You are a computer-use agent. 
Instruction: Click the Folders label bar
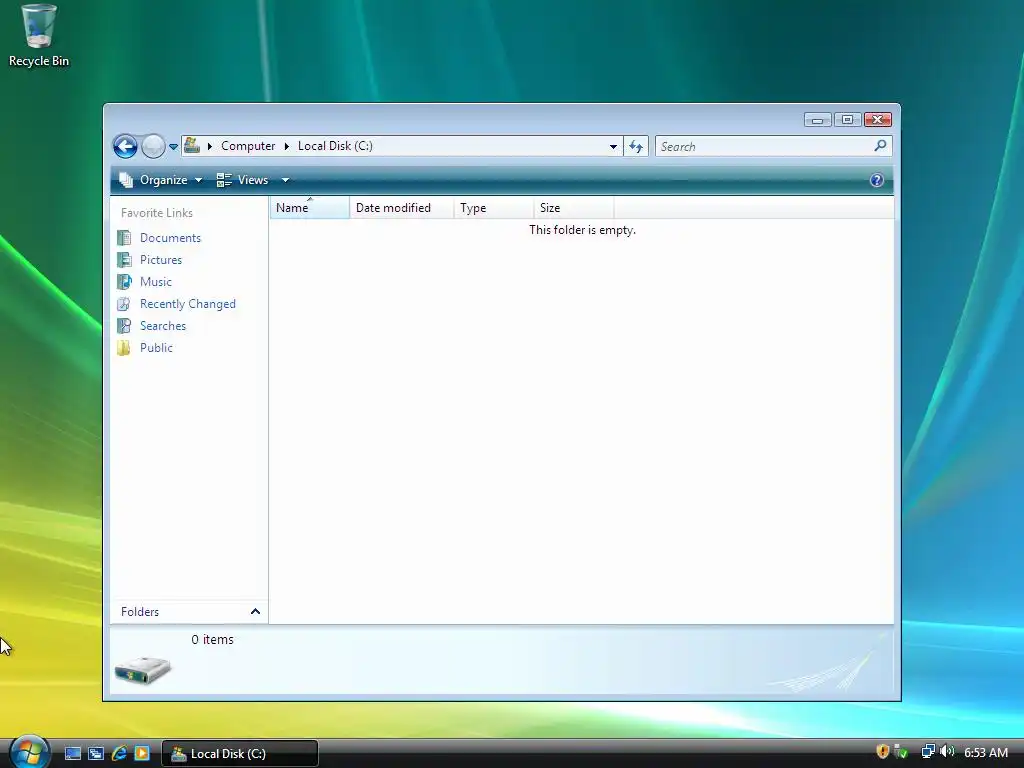click(x=189, y=612)
